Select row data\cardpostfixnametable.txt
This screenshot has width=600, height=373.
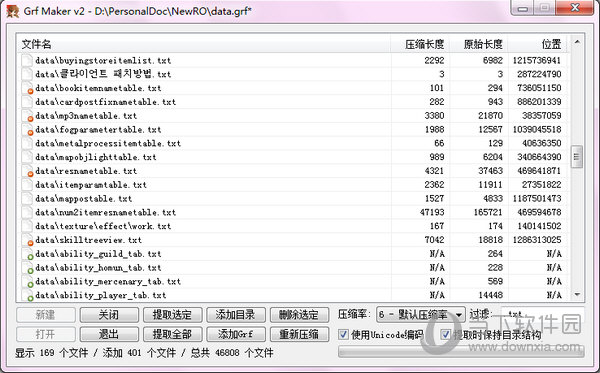[x=293, y=102]
